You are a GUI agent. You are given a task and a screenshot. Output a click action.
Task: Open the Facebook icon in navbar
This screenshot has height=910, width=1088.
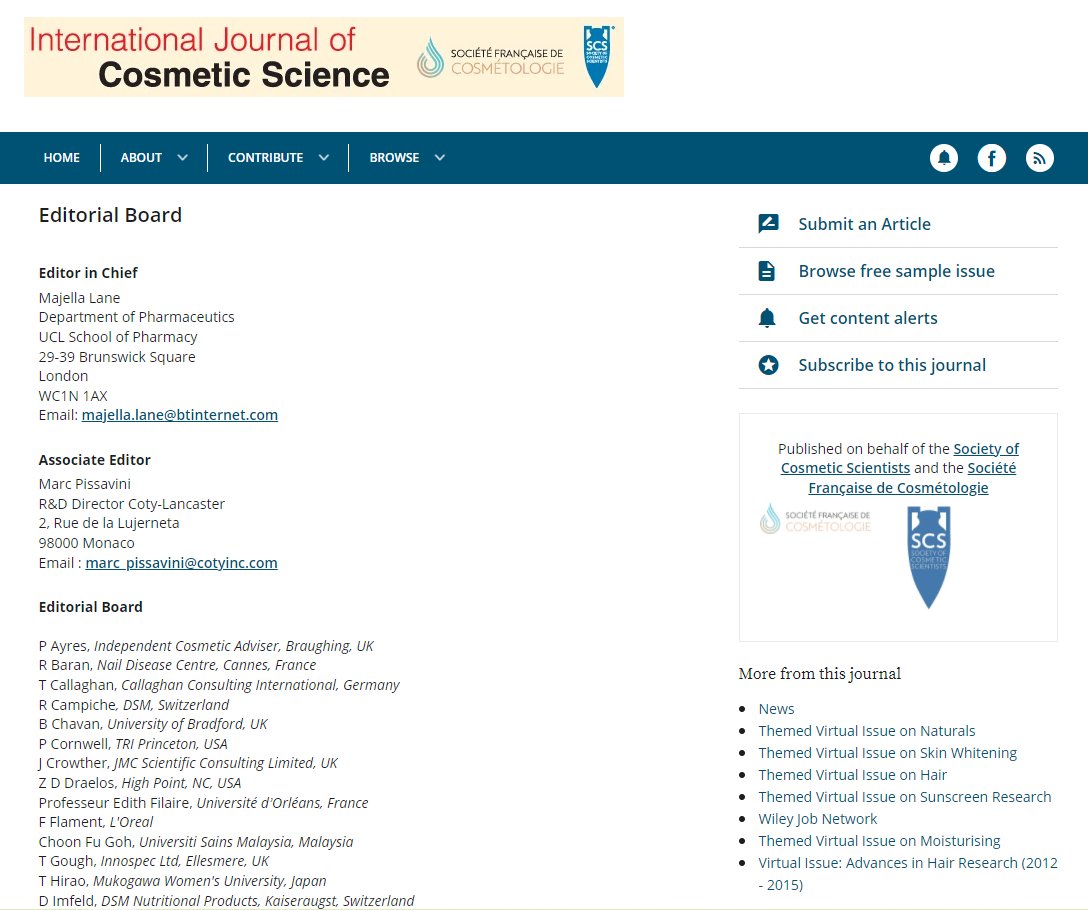[992, 158]
